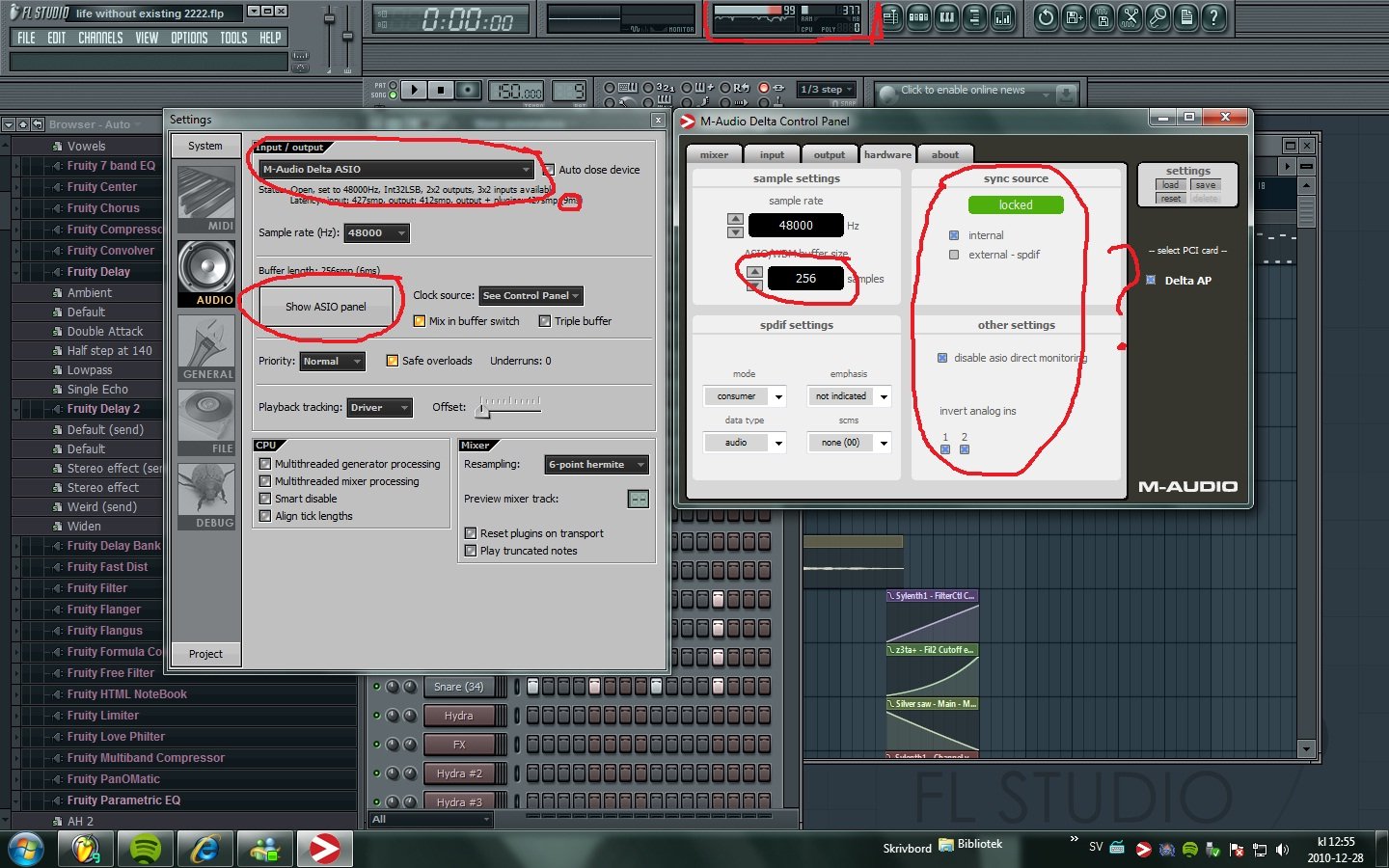This screenshot has width=1389, height=868.
Task: Open the OPTIONS menu
Action: [189, 39]
